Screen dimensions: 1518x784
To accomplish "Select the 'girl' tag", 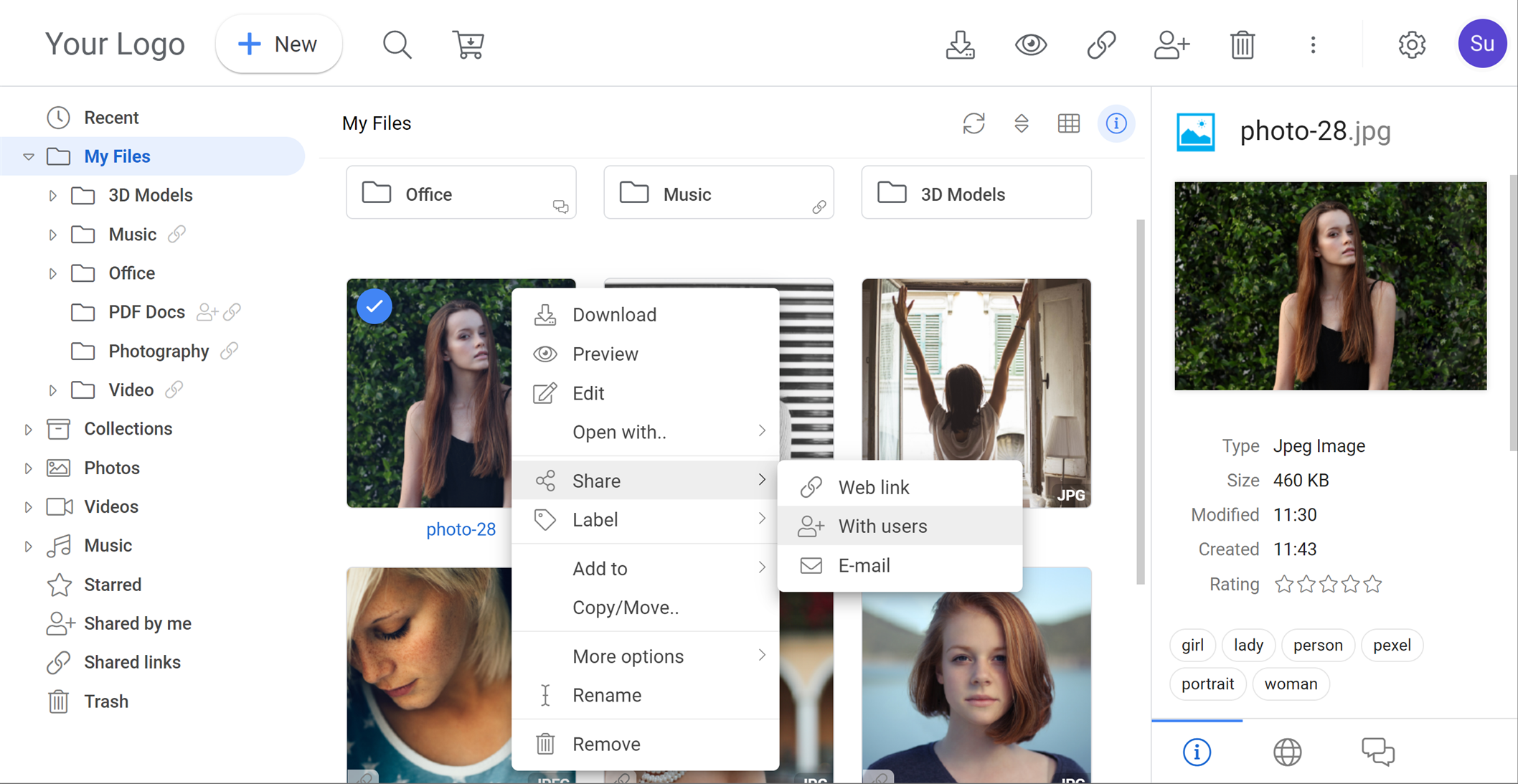I will coord(1192,645).
